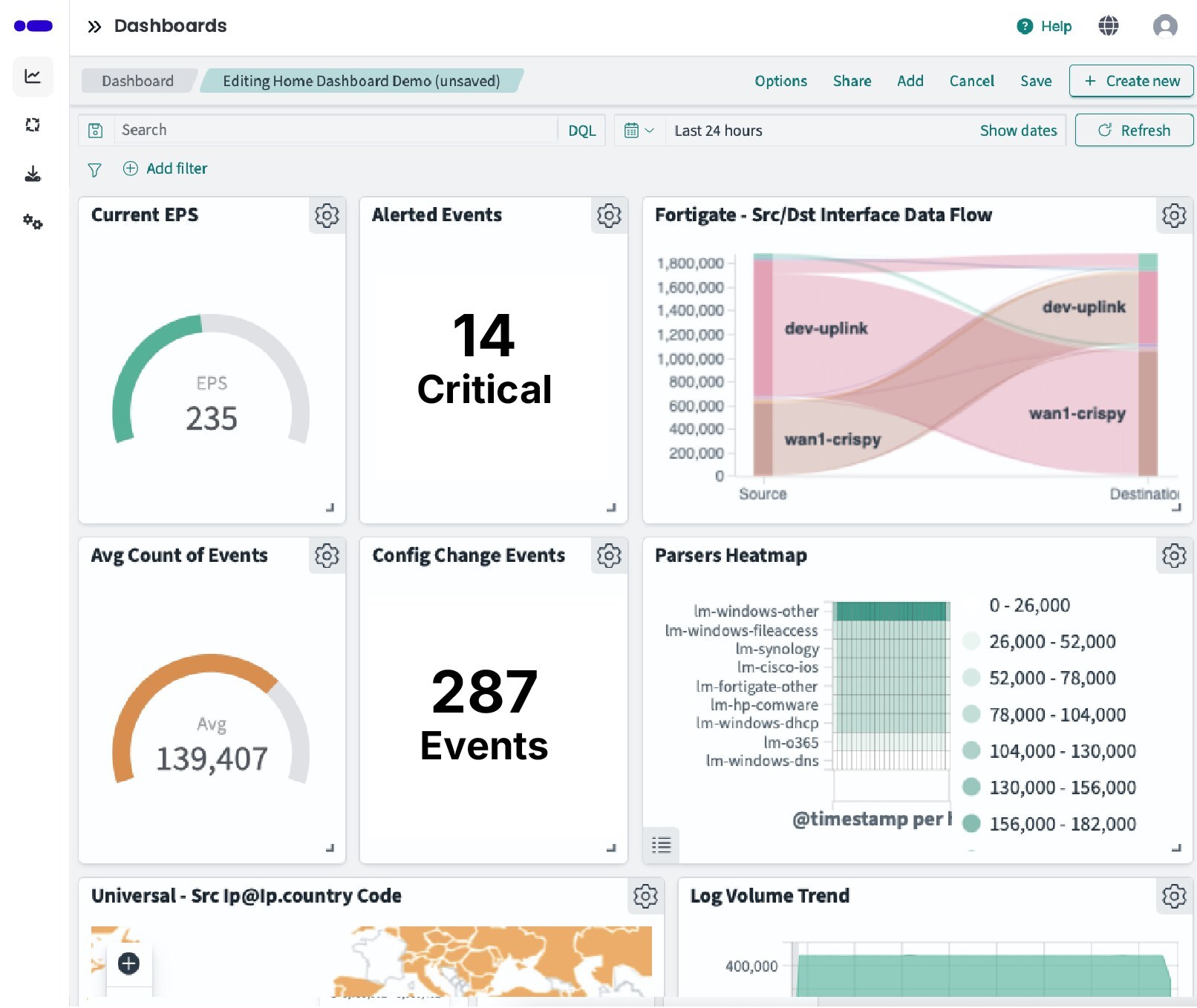
Task: Click the filter funnel options icon
Action: tap(94, 170)
